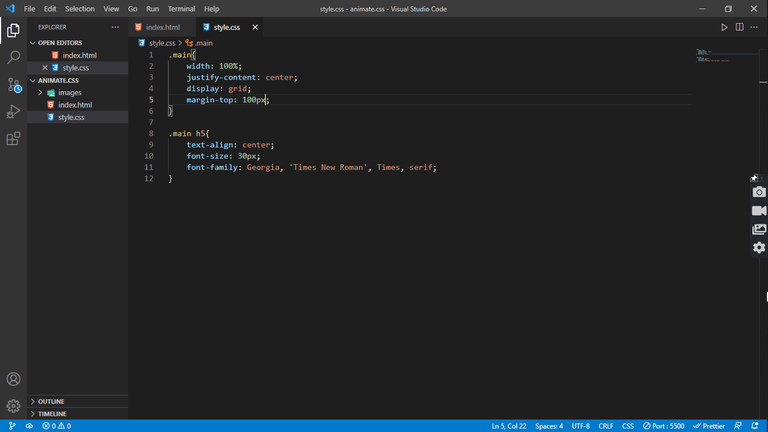Click the '.main h5{' selector line
The width and height of the screenshot is (768, 432).
click(189, 134)
